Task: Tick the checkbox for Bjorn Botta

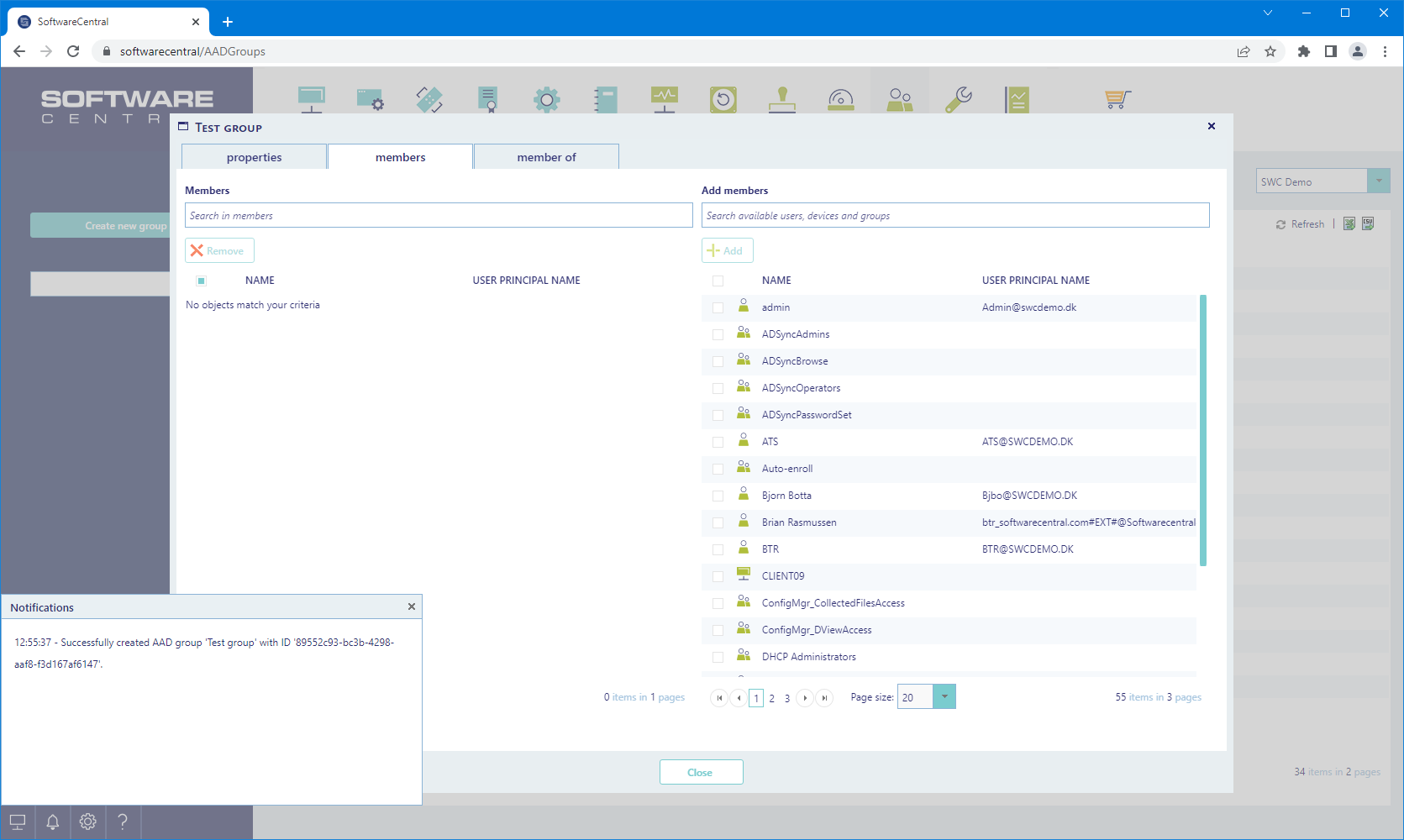Action: tap(718, 496)
